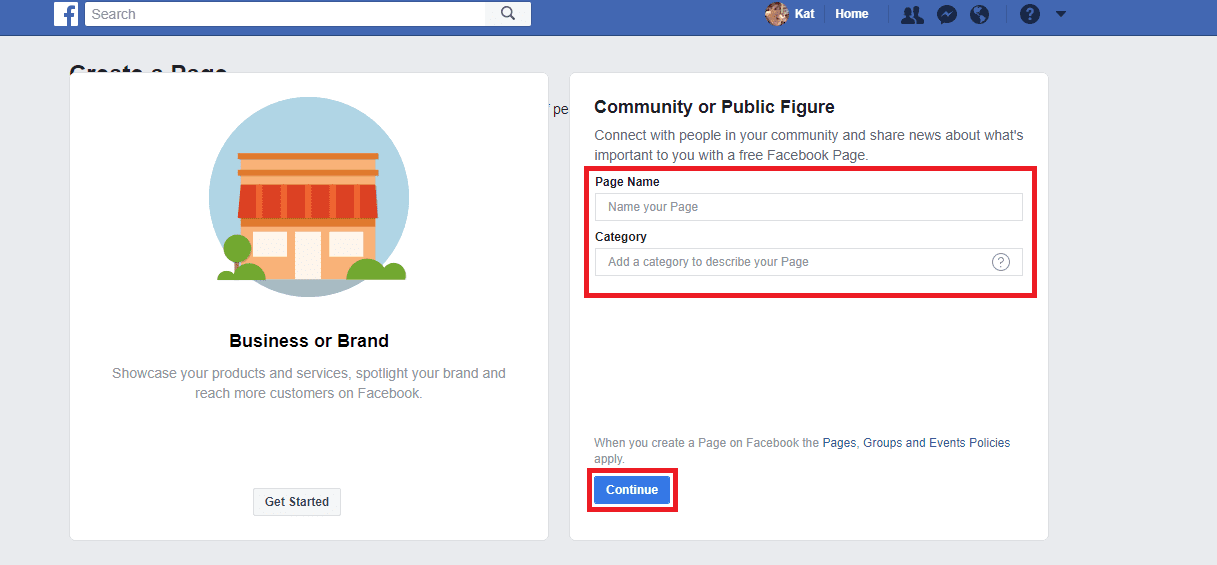Expand the account menu arrow
This screenshot has width=1217, height=565.
(1061, 14)
